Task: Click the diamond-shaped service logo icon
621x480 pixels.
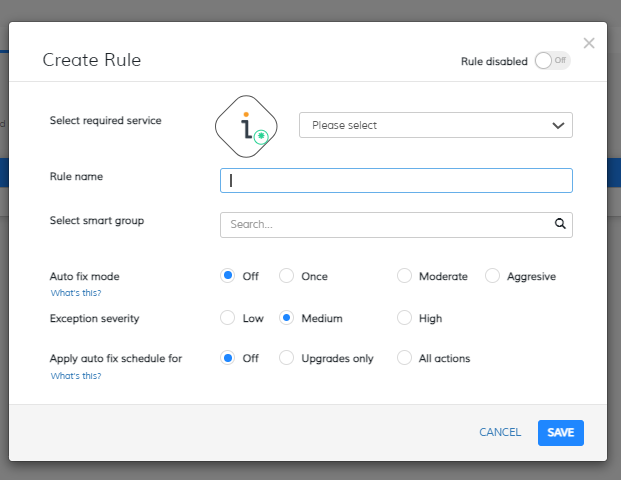Action: (246, 126)
